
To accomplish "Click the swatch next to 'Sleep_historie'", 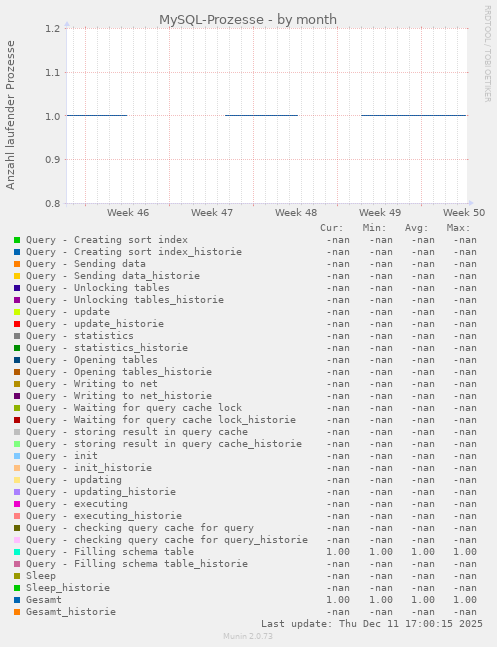I will 17,588.
